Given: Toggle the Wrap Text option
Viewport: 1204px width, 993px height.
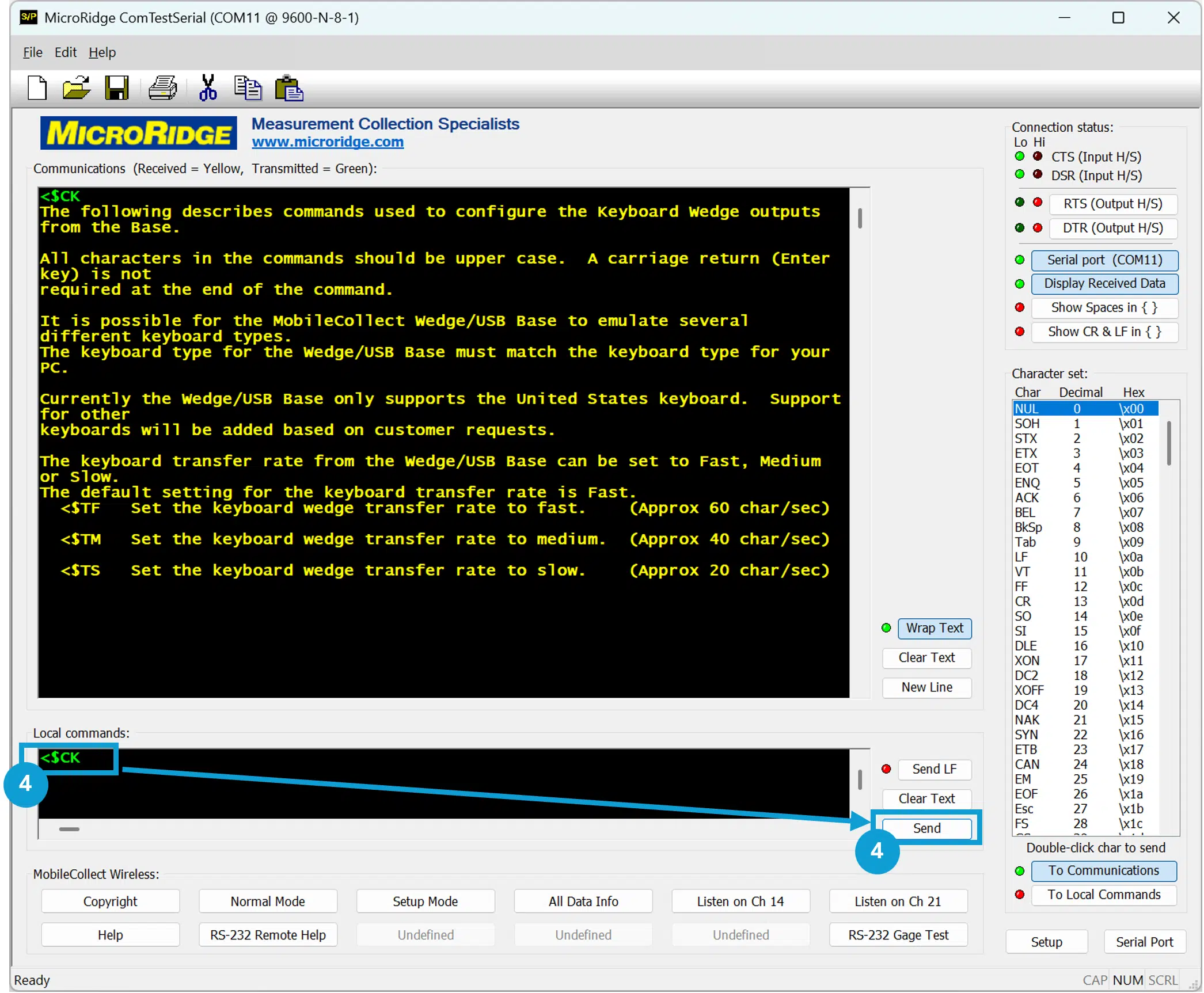Looking at the screenshot, I should (x=935, y=628).
